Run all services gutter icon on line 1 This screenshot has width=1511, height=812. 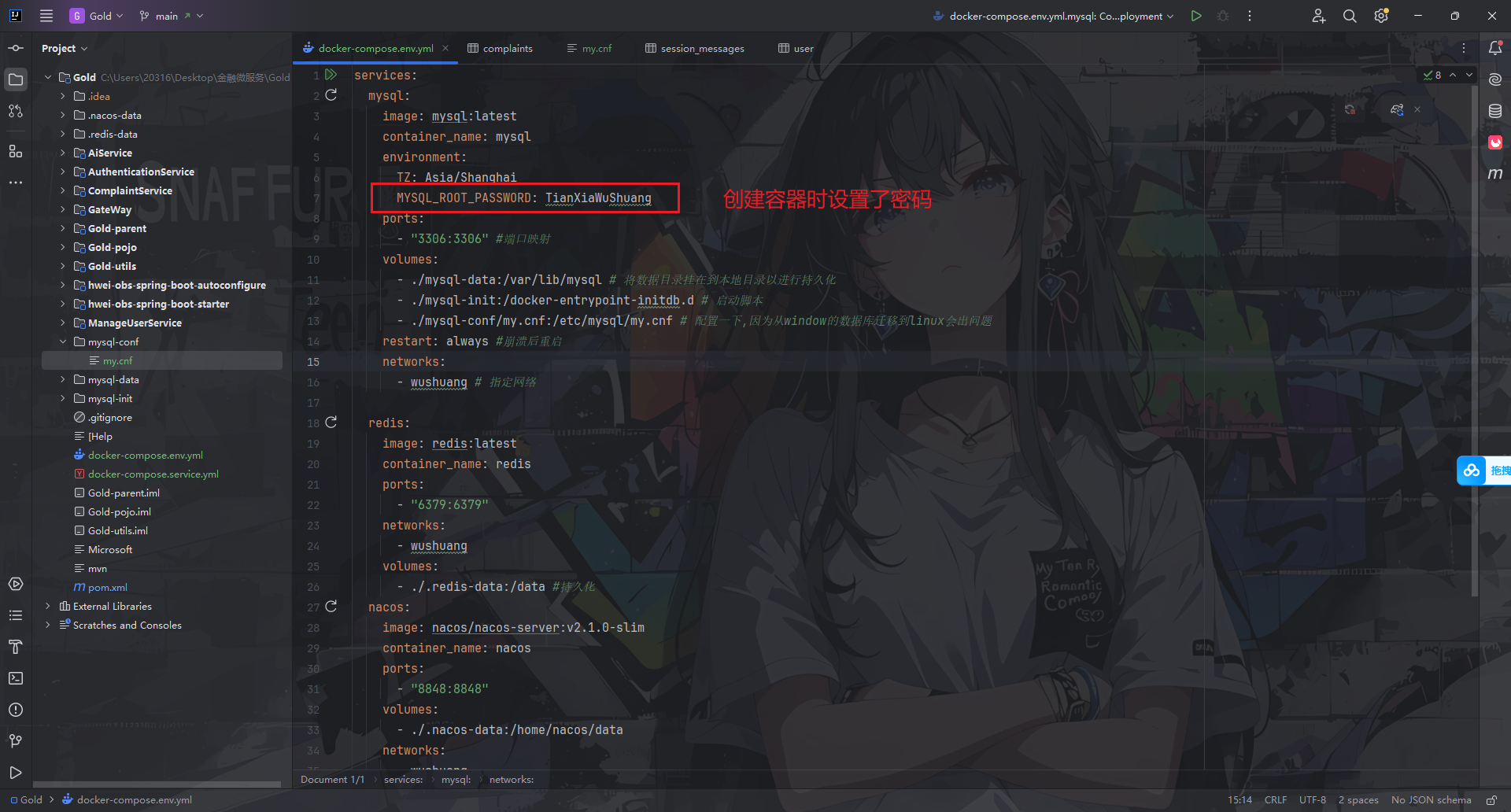click(331, 75)
